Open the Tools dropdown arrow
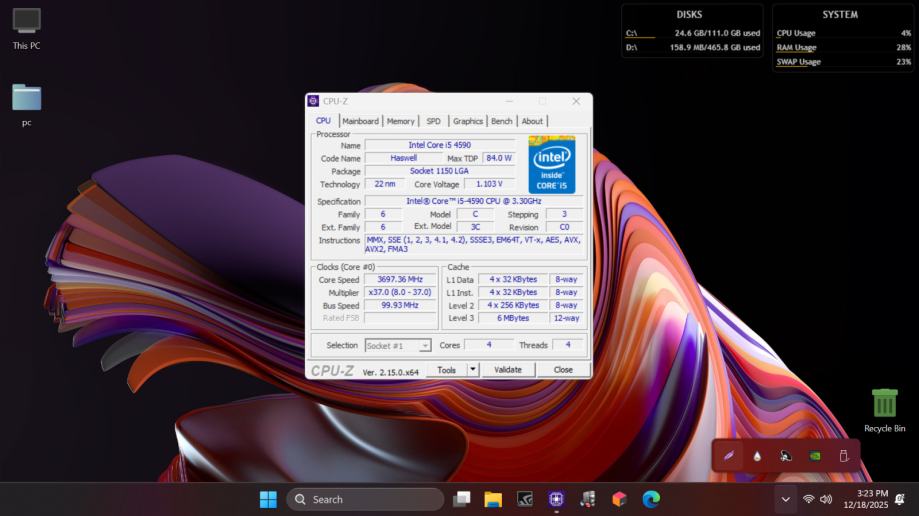 [473, 369]
